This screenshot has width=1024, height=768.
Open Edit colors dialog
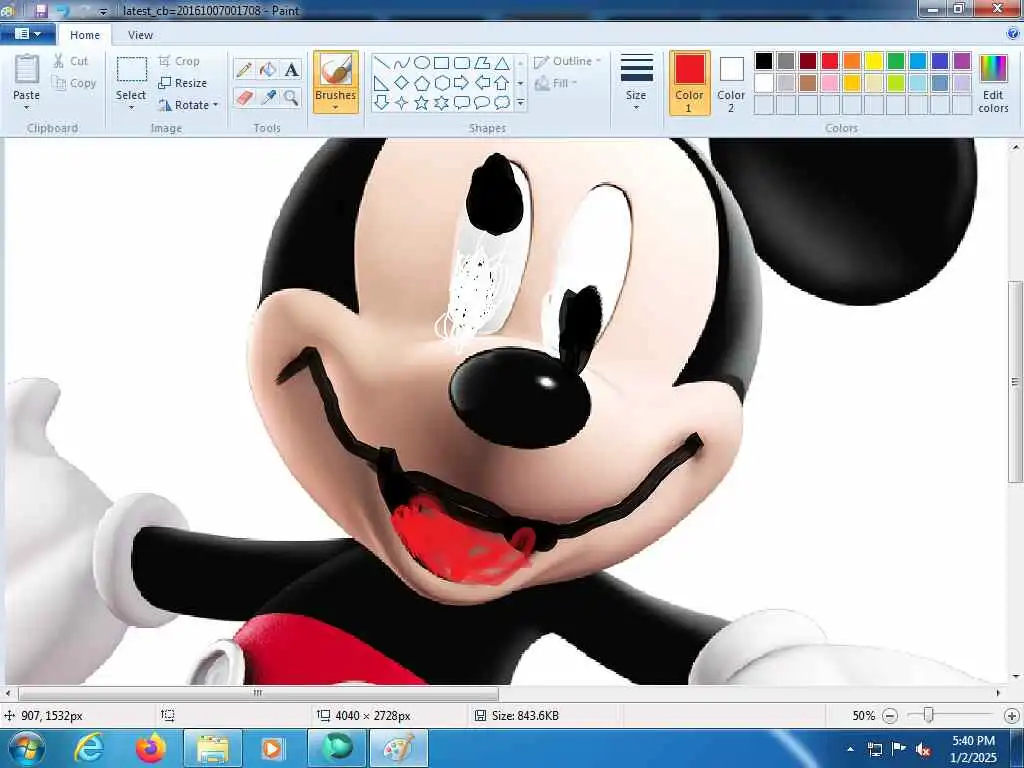click(993, 82)
